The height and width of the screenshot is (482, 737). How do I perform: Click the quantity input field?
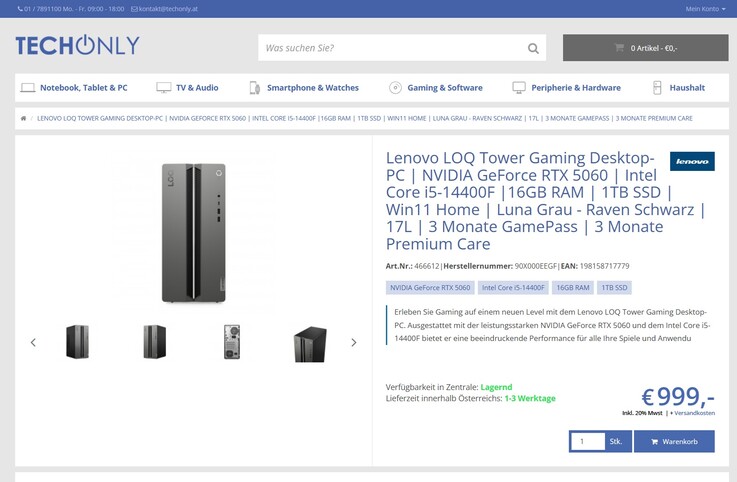588,442
